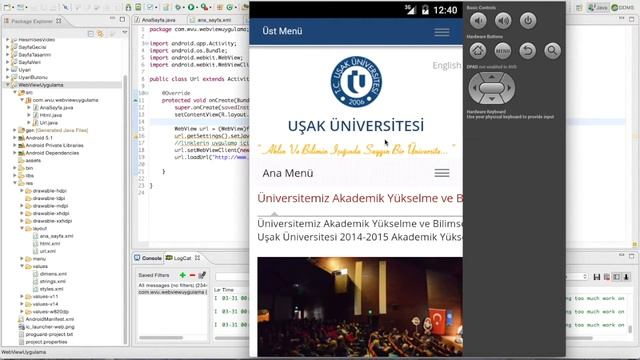Open the Üst Menü hamburger icon
The image size is (640, 360).
pyautogui.click(x=442, y=32)
